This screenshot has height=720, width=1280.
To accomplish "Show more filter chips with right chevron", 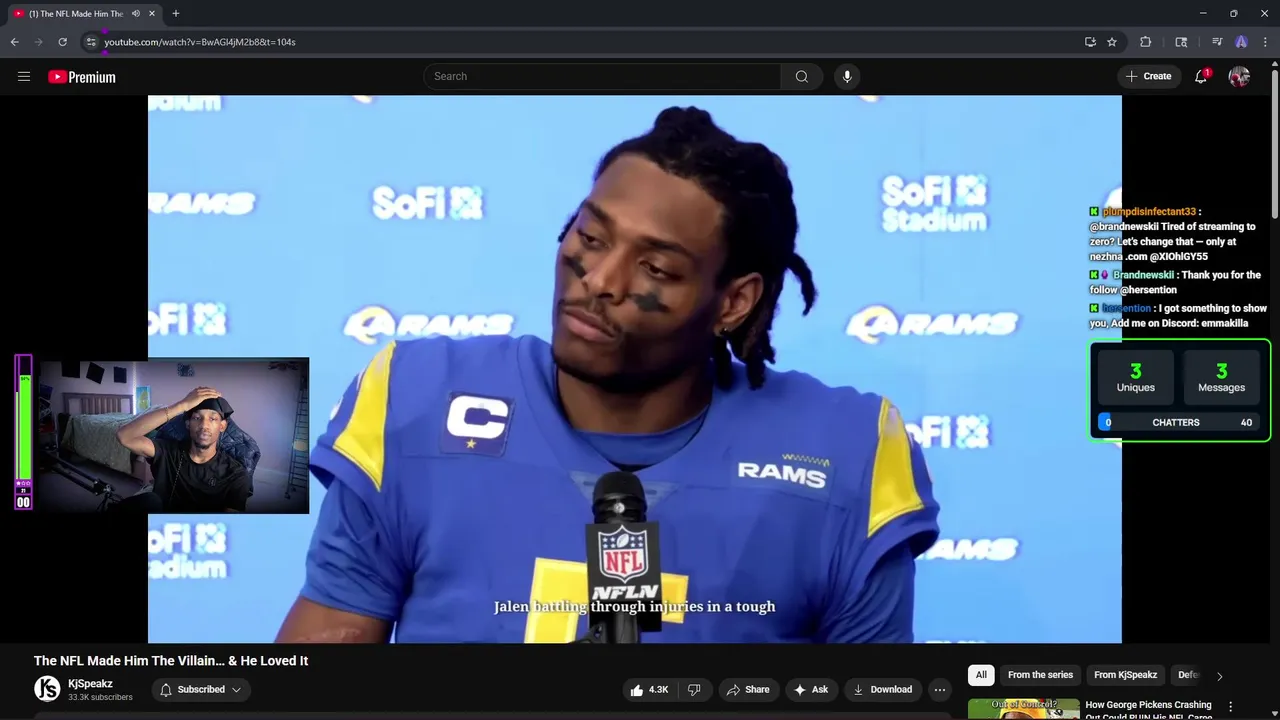I will coord(1219,676).
